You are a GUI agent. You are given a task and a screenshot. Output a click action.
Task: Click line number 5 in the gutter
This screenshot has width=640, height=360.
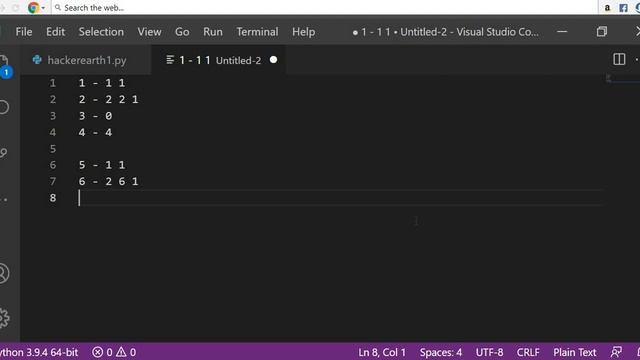53,149
